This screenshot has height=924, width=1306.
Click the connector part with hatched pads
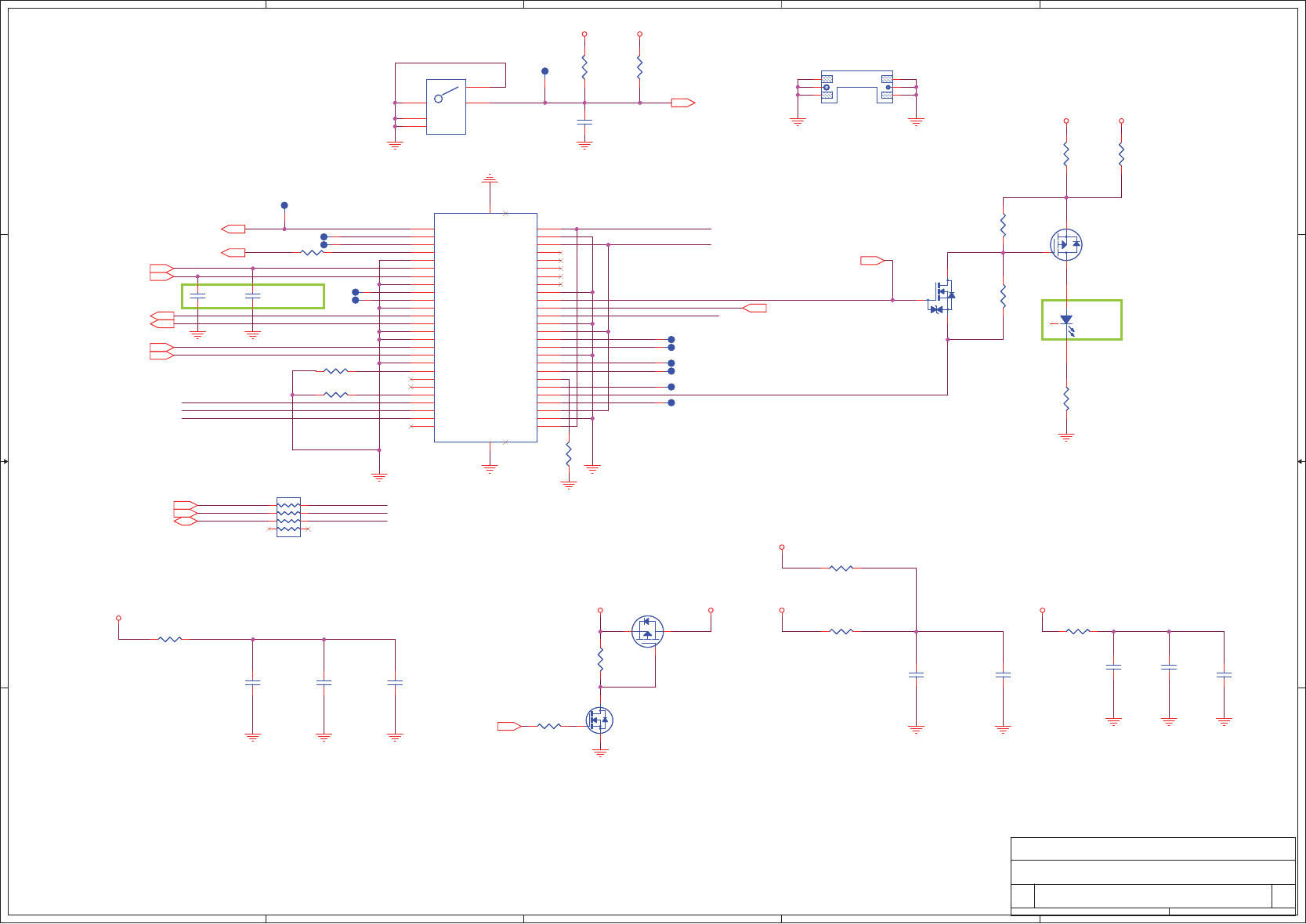(857, 87)
